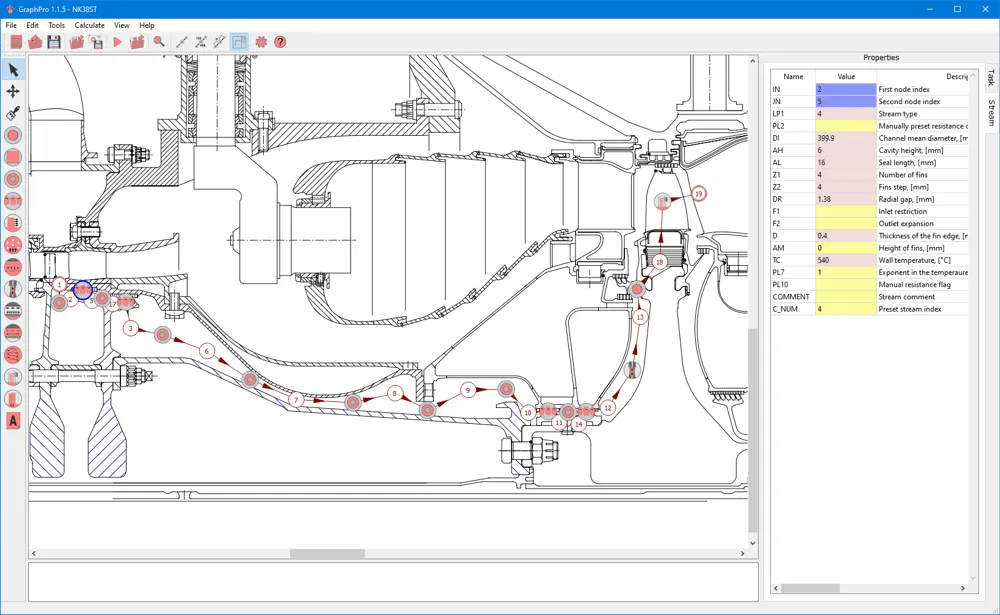Click the 'Manual resistance flag' description
The height and width of the screenshot is (615, 1000).
click(x=915, y=285)
